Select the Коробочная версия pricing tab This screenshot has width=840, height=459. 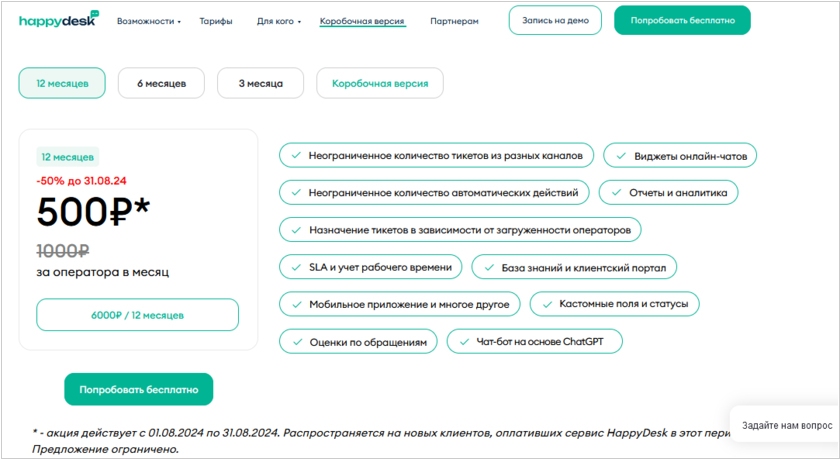[380, 83]
